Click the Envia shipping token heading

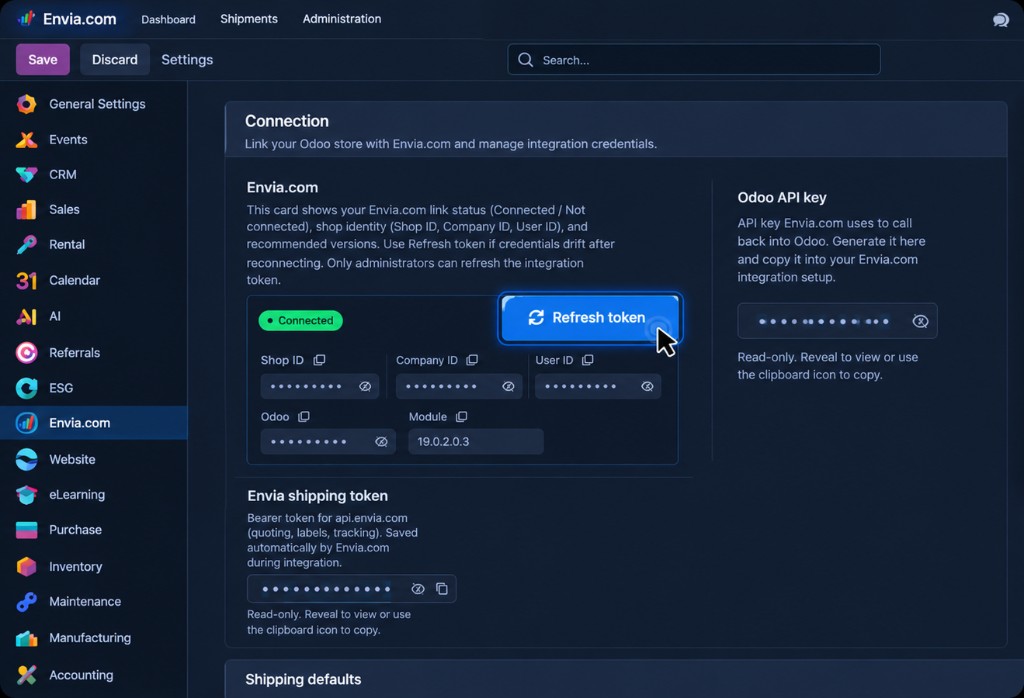click(x=317, y=496)
